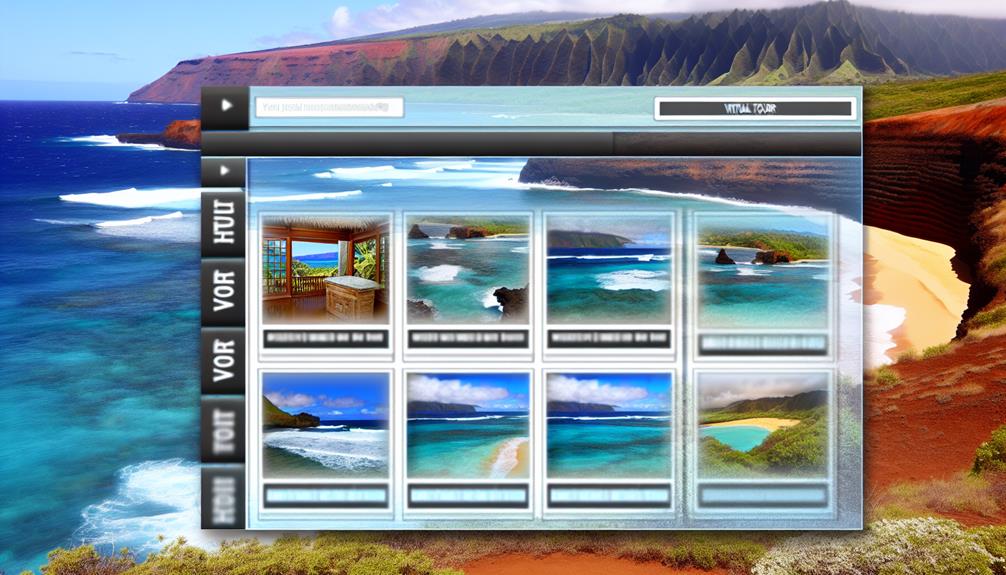Open the cloudy turquoise bay thumbnail without a beach
The width and height of the screenshot is (1006, 575).
pos(608,425)
